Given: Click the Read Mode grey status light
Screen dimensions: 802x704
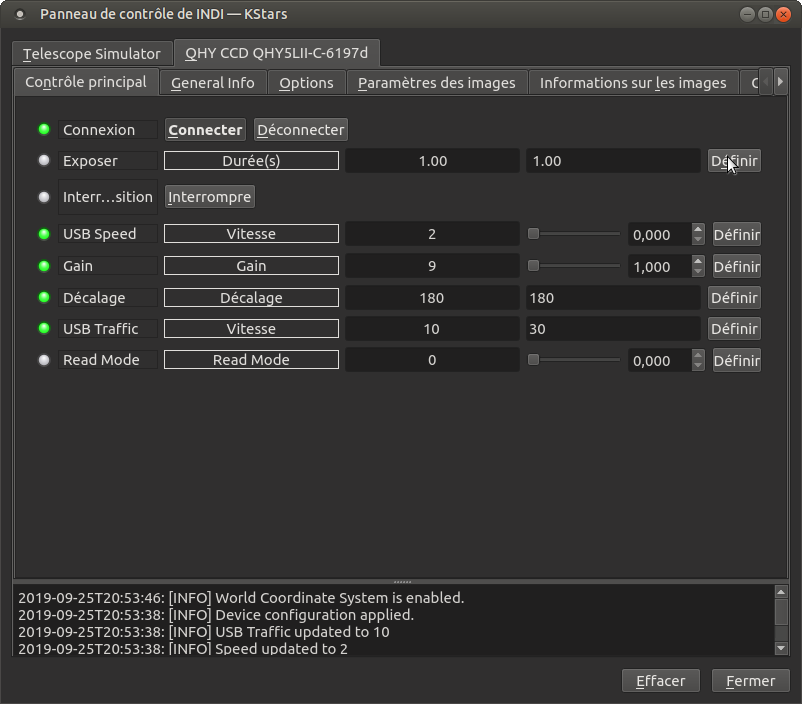Looking at the screenshot, I should pyautogui.click(x=44, y=360).
